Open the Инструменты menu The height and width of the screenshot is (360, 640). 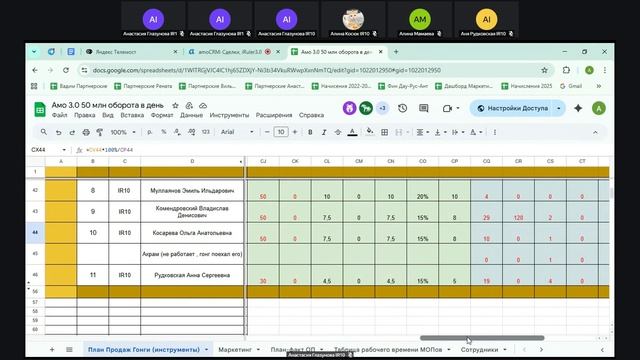tap(229, 115)
